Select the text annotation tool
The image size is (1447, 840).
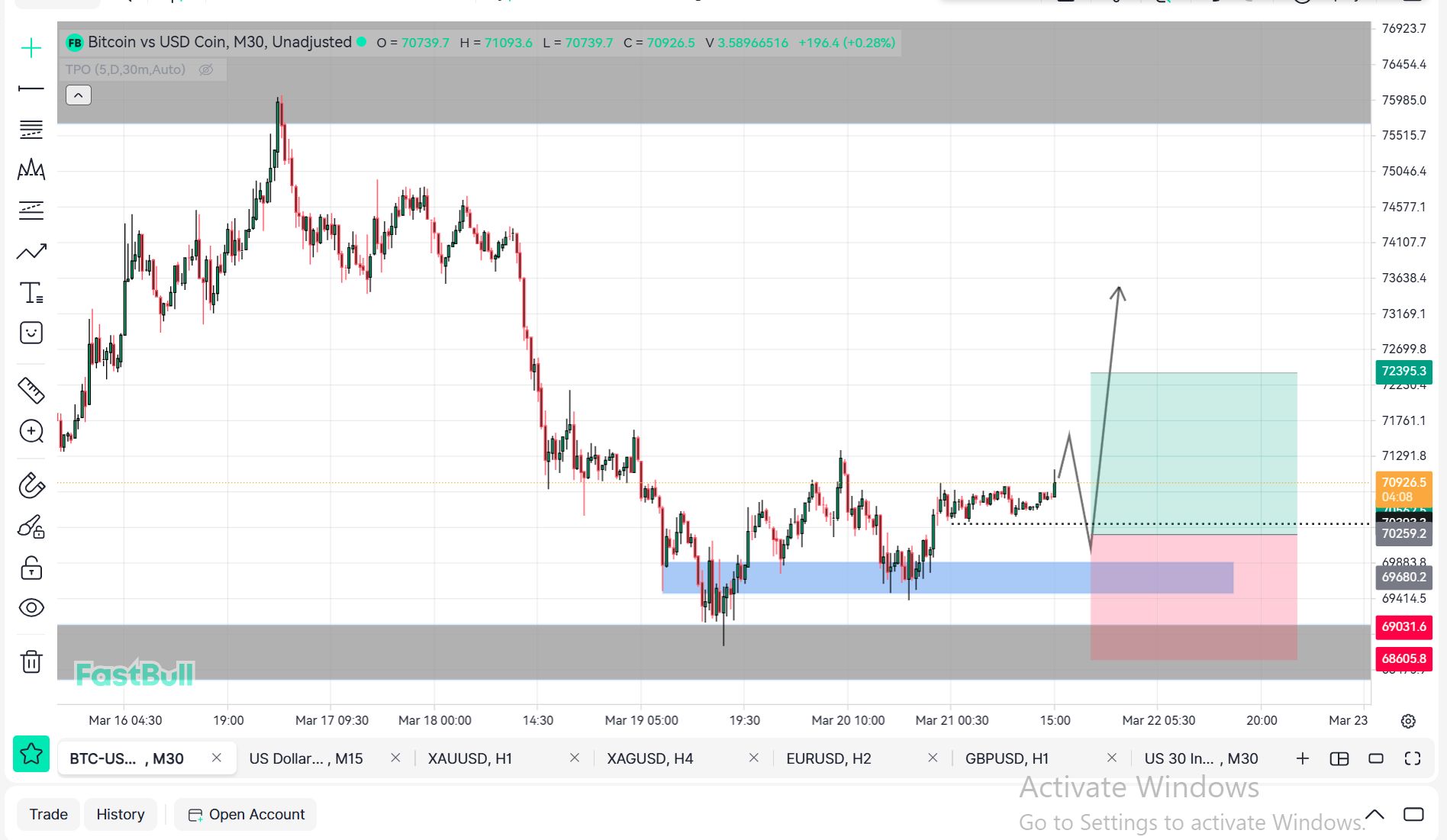pos(31,292)
